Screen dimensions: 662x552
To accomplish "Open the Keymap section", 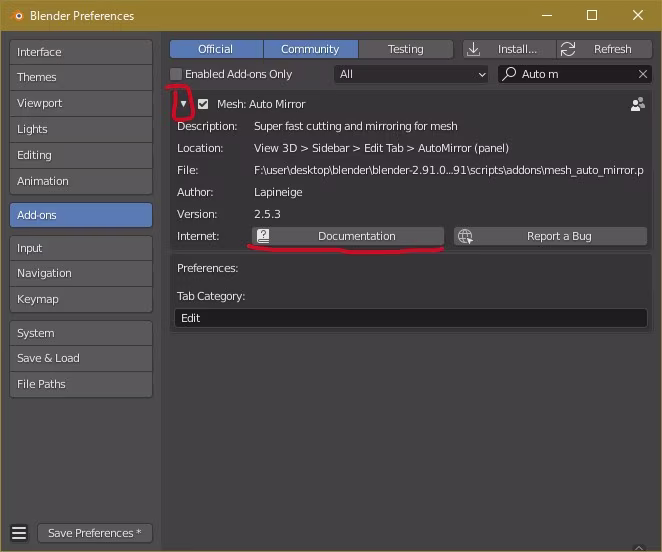I will click(81, 299).
